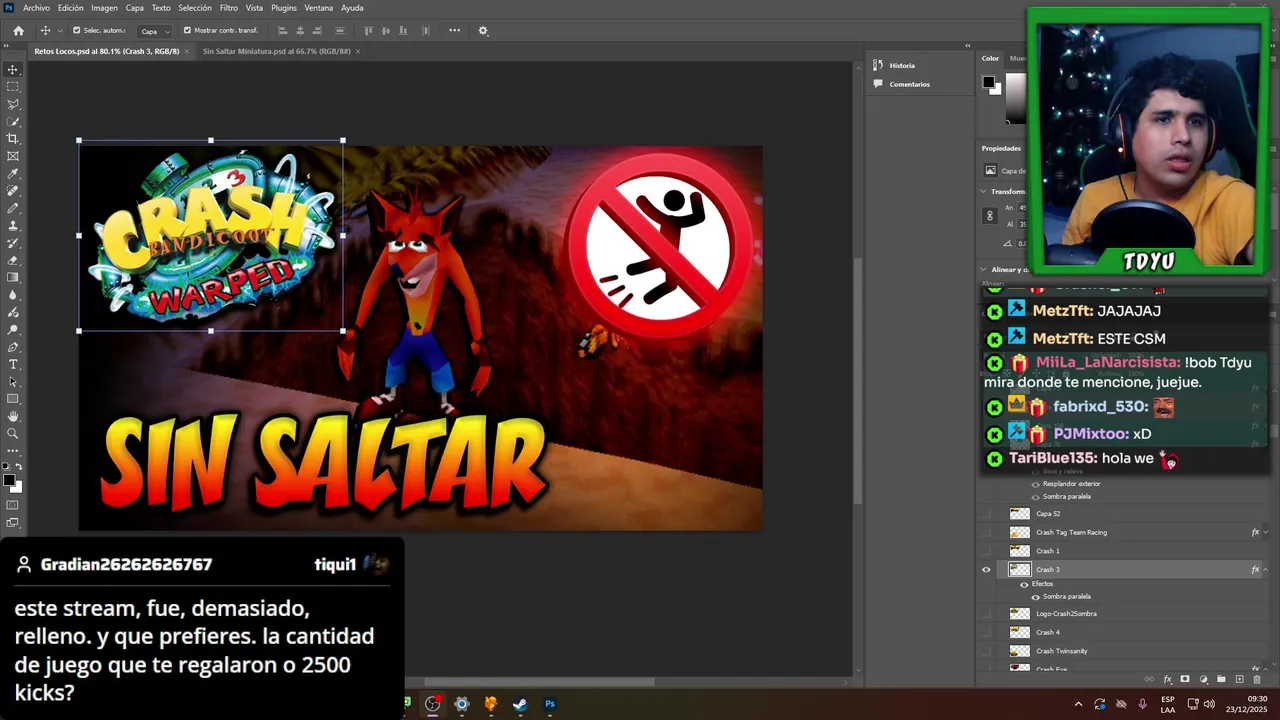
Task: Open the Color panel tab
Action: pos(990,58)
